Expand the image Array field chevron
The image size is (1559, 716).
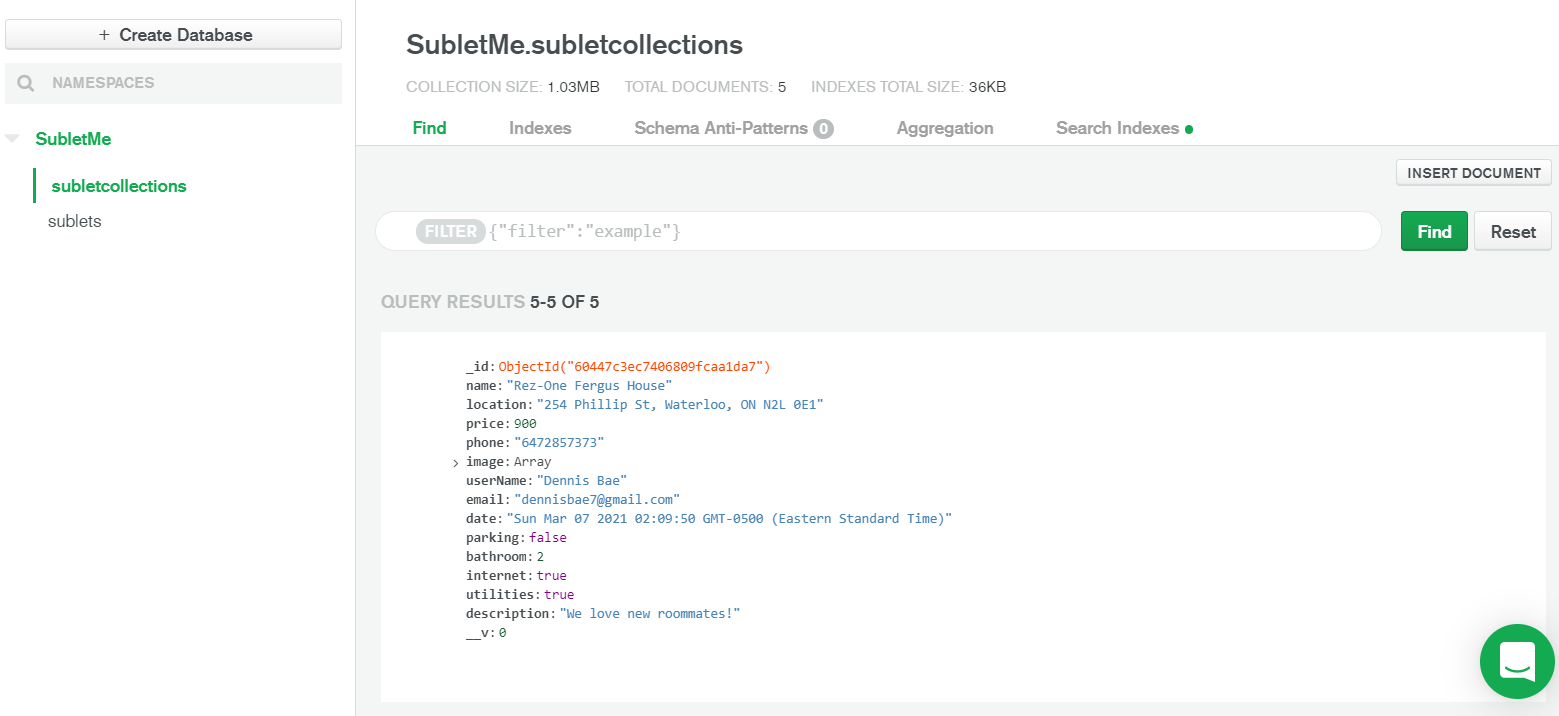click(456, 463)
